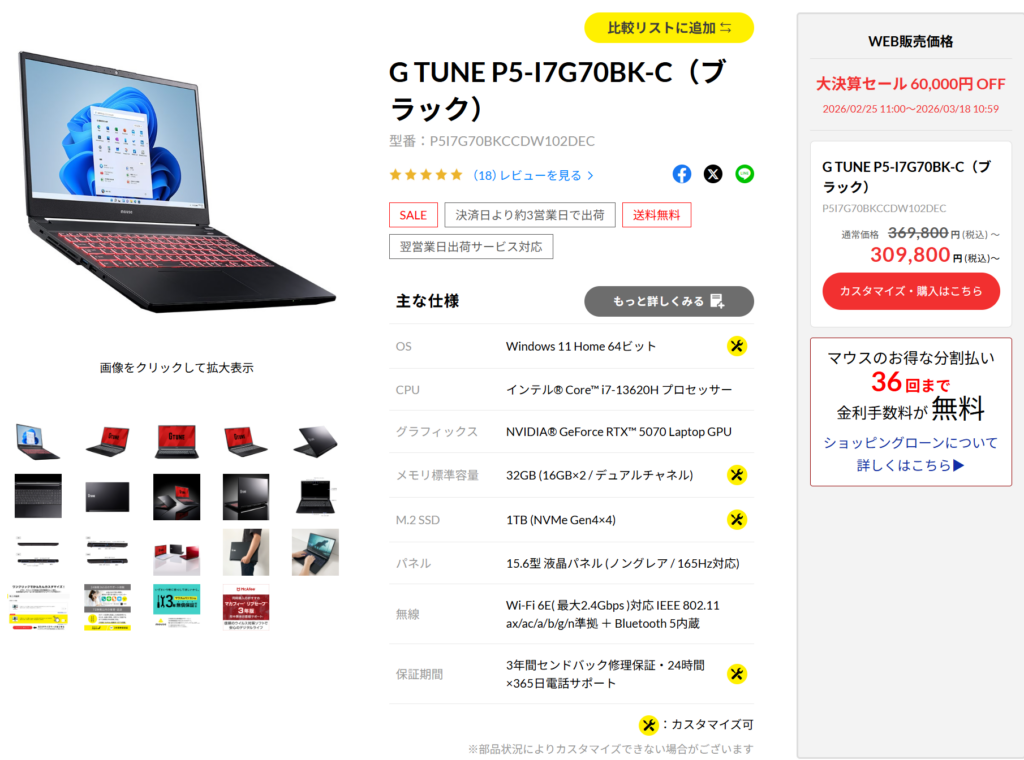Click the five-star rating icons
This screenshot has width=1024, height=760.
tap(426, 175)
